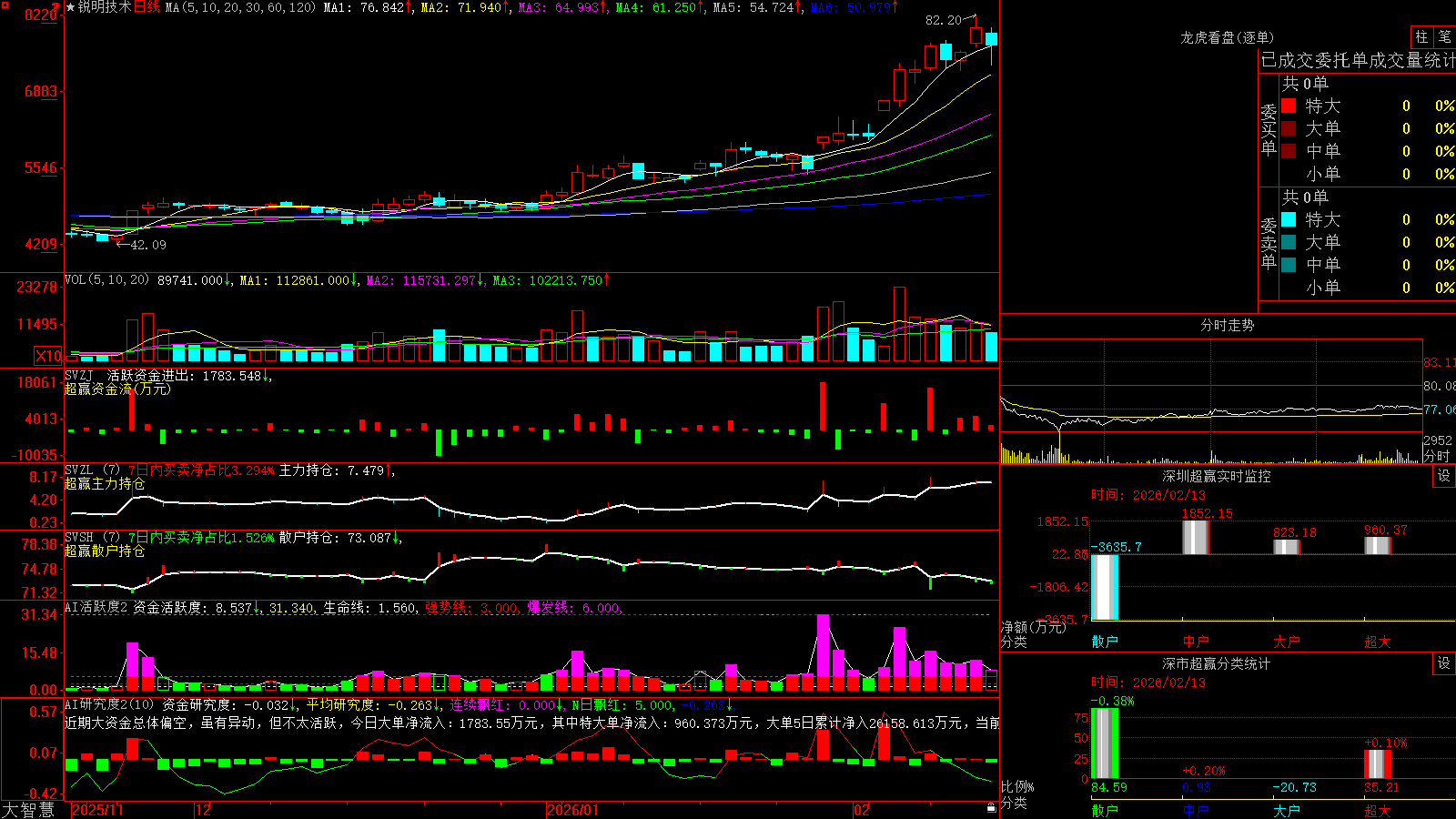This screenshot has height=819, width=1456.
Task: Click the MA2: 71.940 value
Action: [x=460, y=7]
